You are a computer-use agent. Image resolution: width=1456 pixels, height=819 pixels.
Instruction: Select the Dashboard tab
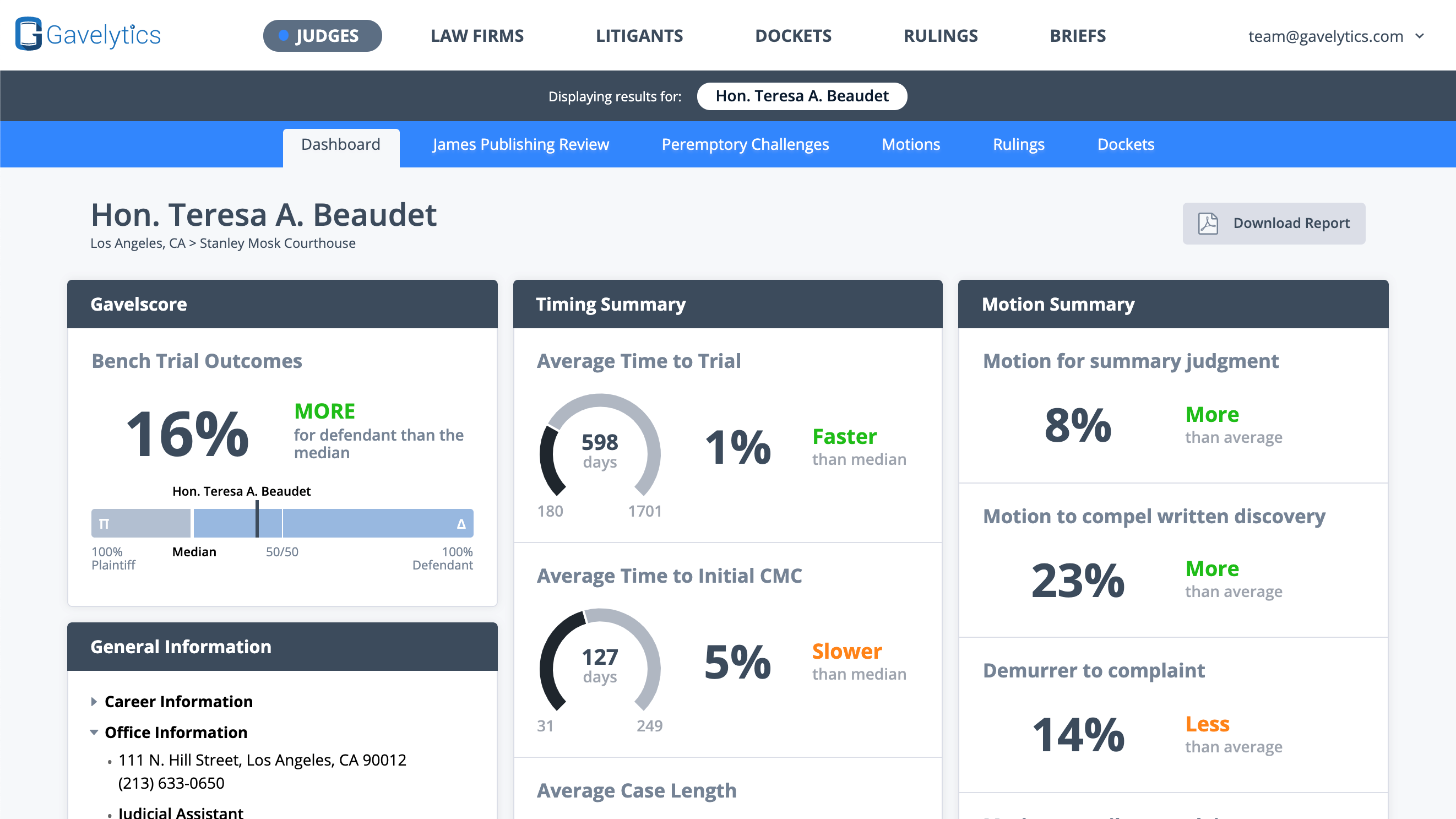click(340, 144)
